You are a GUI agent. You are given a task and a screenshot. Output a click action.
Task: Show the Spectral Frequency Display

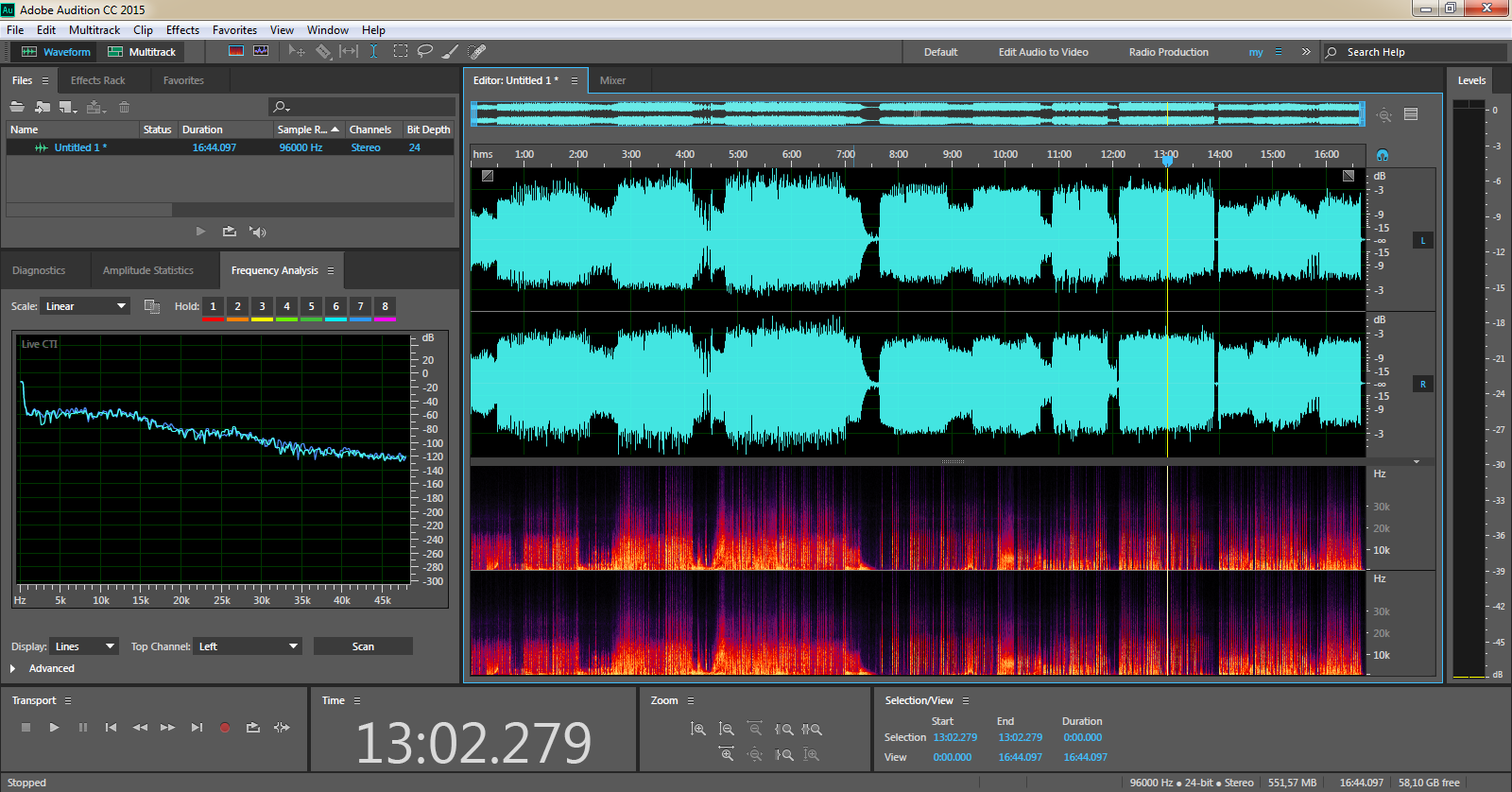click(236, 51)
